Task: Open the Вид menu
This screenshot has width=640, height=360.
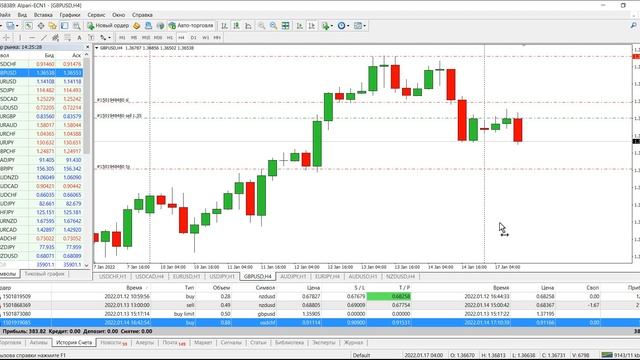Action: (22, 15)
